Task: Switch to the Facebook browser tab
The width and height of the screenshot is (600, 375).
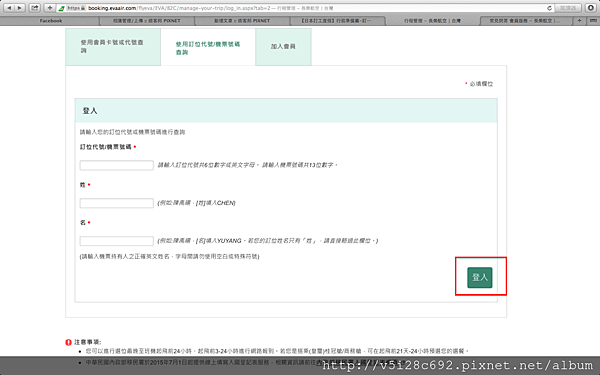Action: coord(51,21)
